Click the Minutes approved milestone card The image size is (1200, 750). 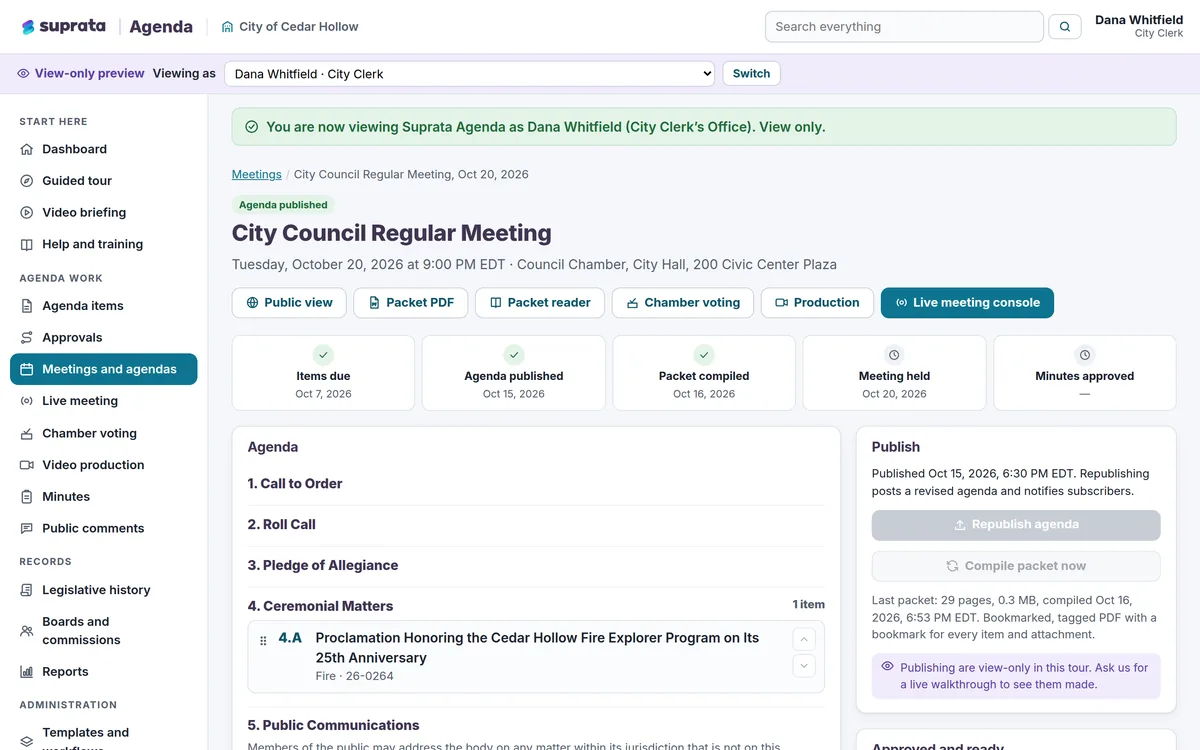[x=1085, y=373]
